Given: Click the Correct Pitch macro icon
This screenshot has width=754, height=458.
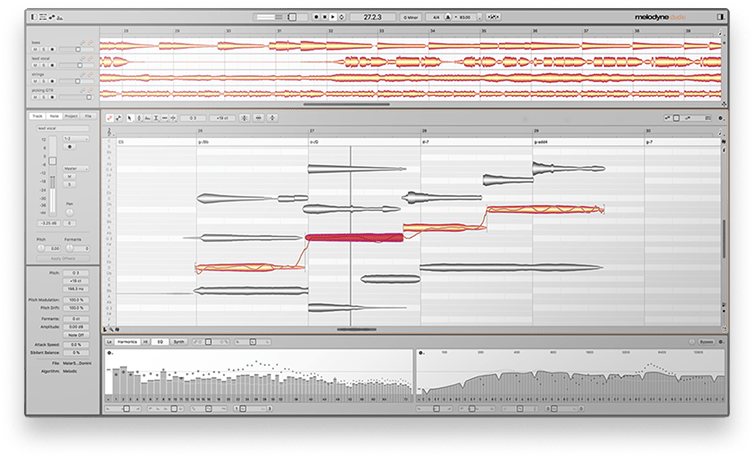Looking at the screenshot, I should [x=244, y=117].
